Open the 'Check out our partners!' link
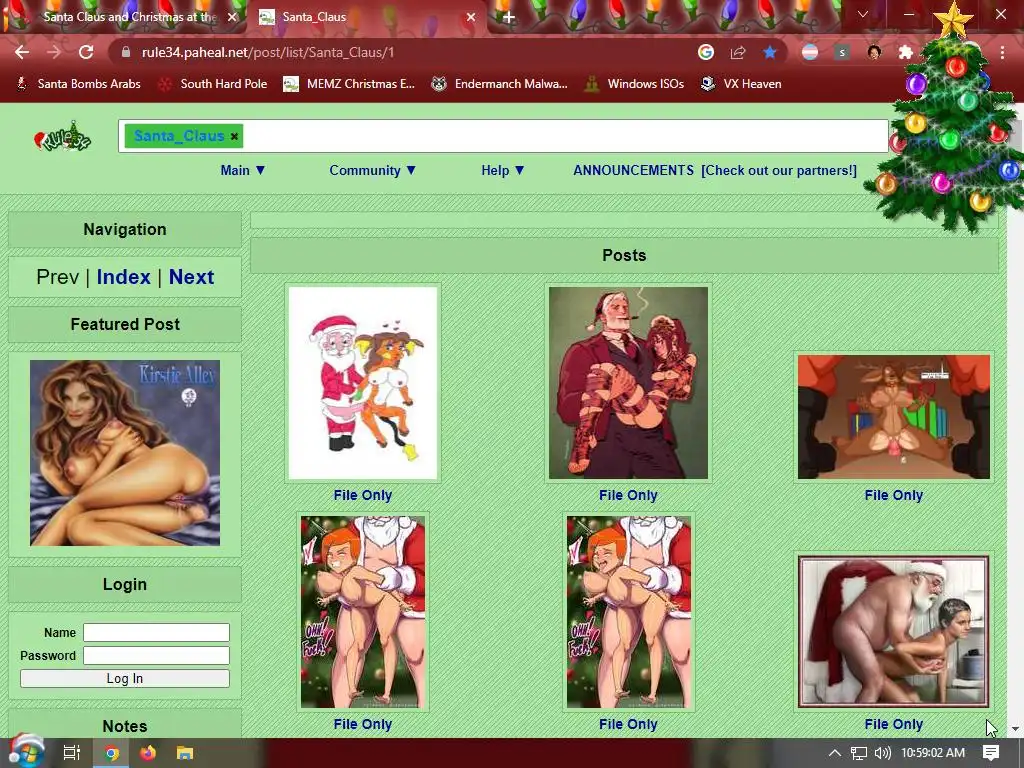This screenshot has height=768, width=1024. pyautogui.click(x=778, y=170)
